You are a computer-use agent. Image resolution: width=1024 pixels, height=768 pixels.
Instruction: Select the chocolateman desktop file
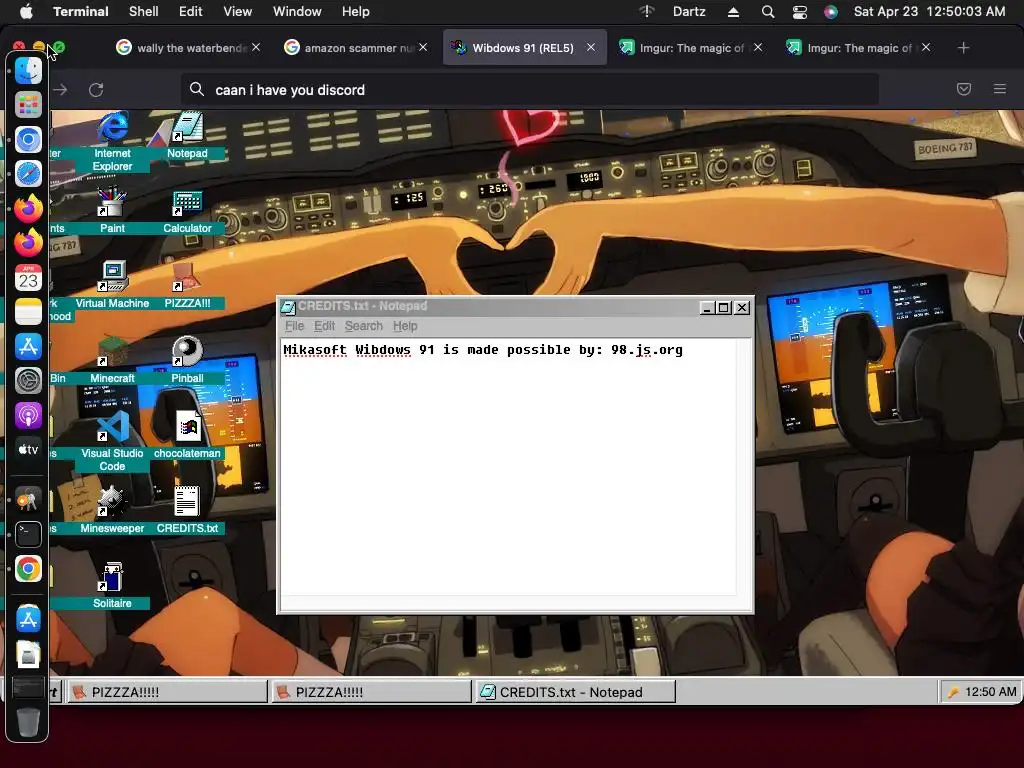pyautogui.click(x=187, y=434)
